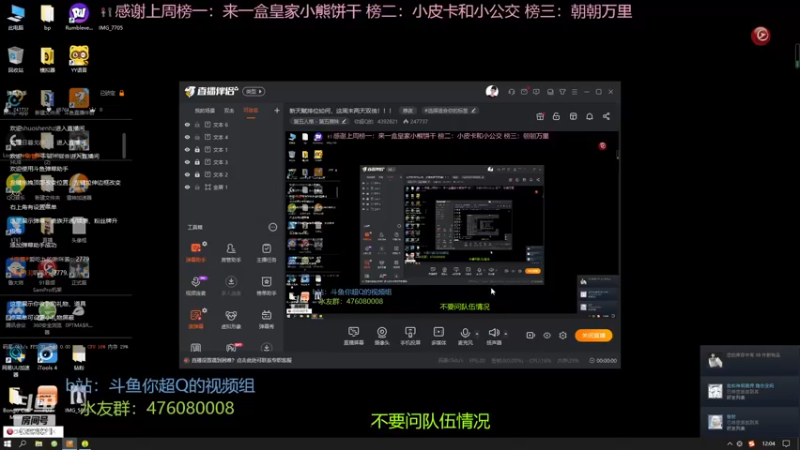
Task: Toggle visibility of 文本 4 source
Action: point(187,137)
